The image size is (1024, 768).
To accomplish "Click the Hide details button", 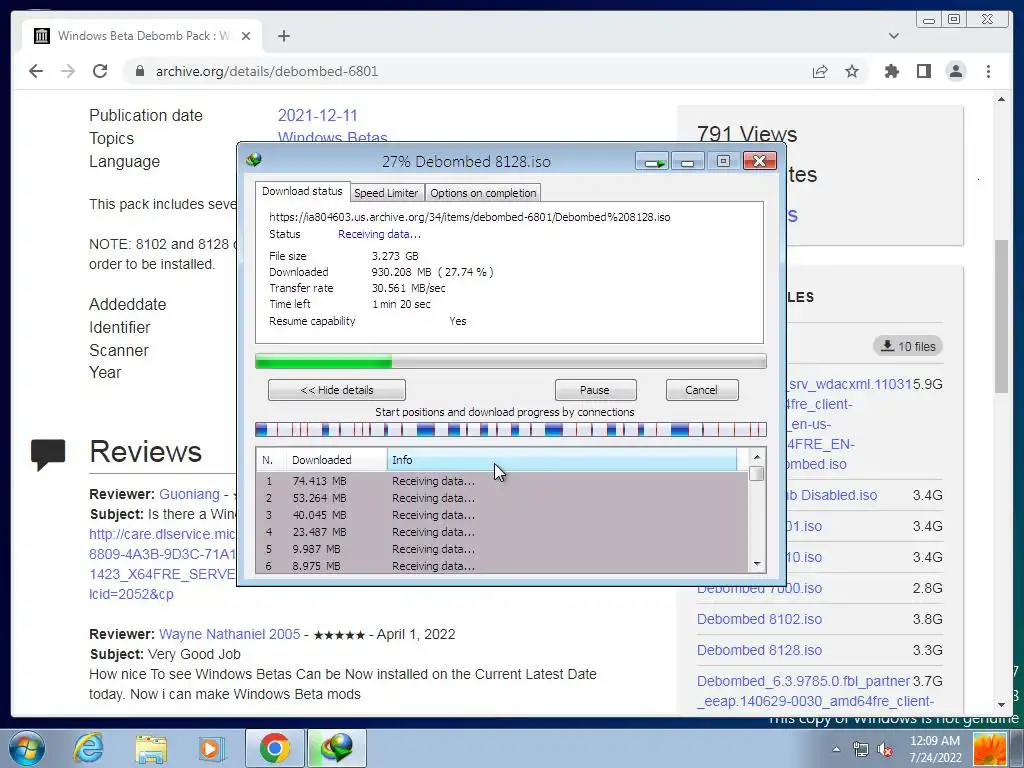I will 337,390.
